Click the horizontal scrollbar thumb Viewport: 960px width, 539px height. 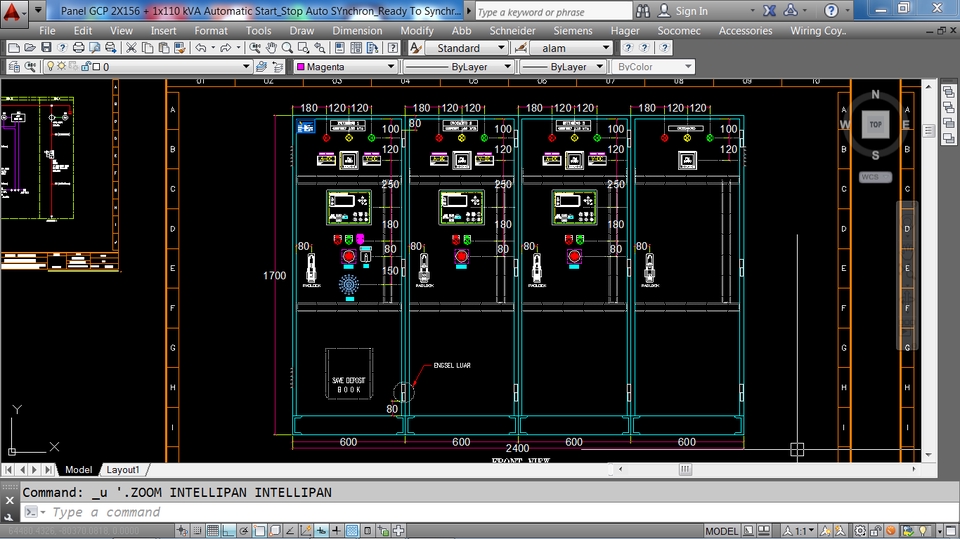[685, 469]
